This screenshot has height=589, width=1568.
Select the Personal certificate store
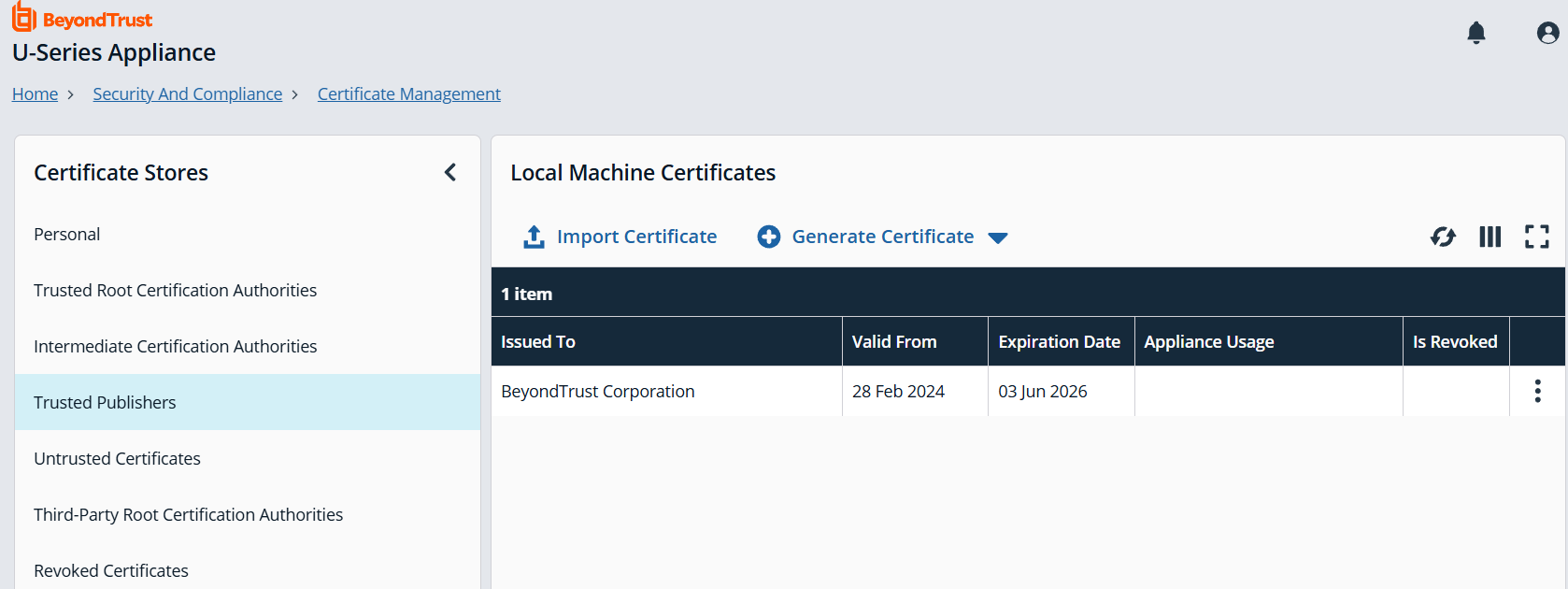67,235
